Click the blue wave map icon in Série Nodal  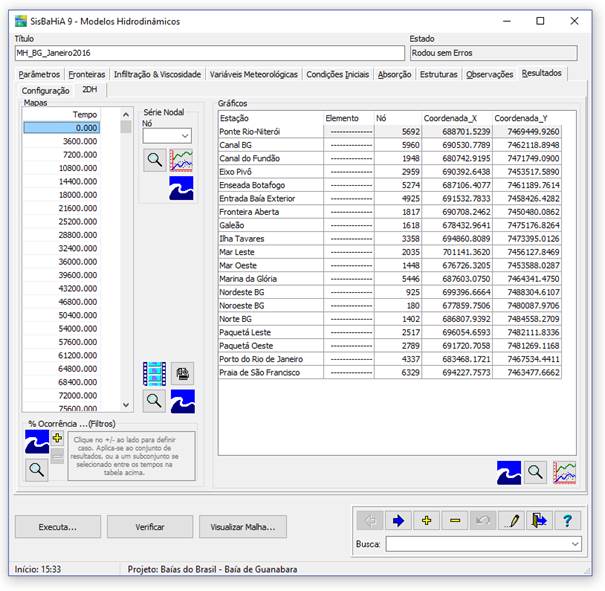181,188
